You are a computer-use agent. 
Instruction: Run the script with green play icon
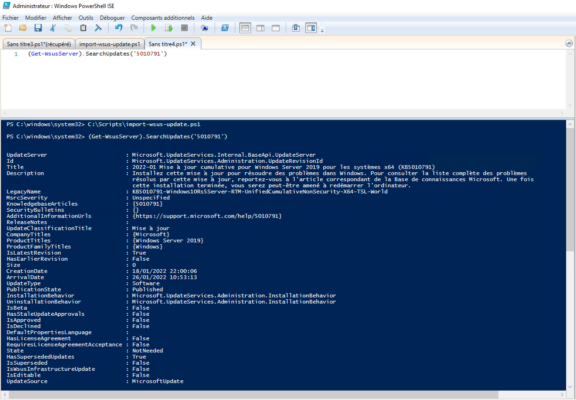click(x=154, y=28)
